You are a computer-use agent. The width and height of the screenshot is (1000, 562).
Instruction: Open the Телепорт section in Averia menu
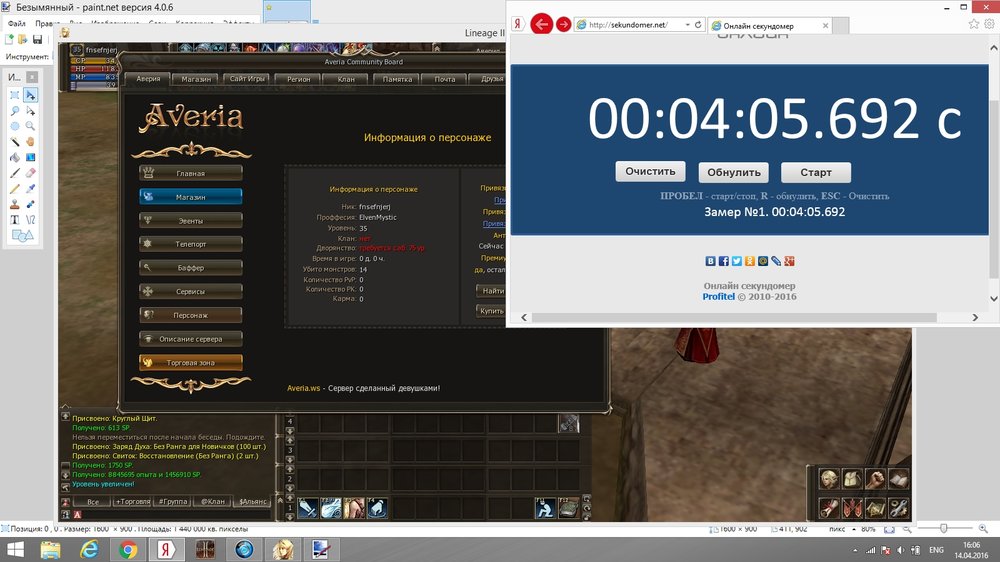190,244
